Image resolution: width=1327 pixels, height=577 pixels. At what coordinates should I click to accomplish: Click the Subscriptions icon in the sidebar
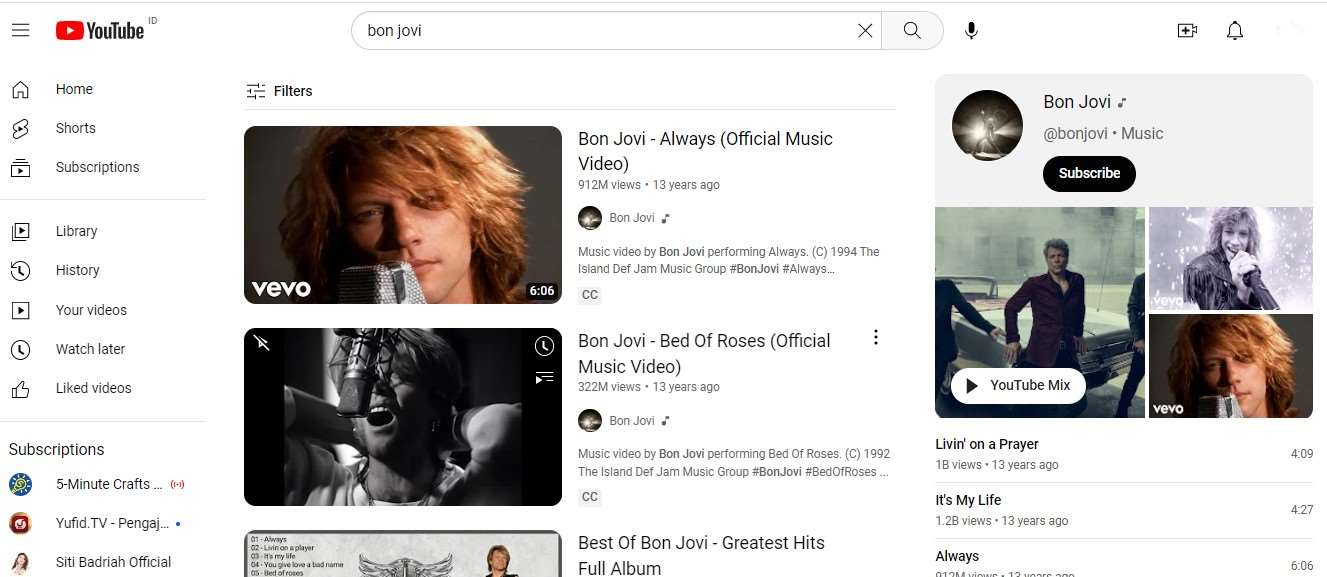coord(20,167)
